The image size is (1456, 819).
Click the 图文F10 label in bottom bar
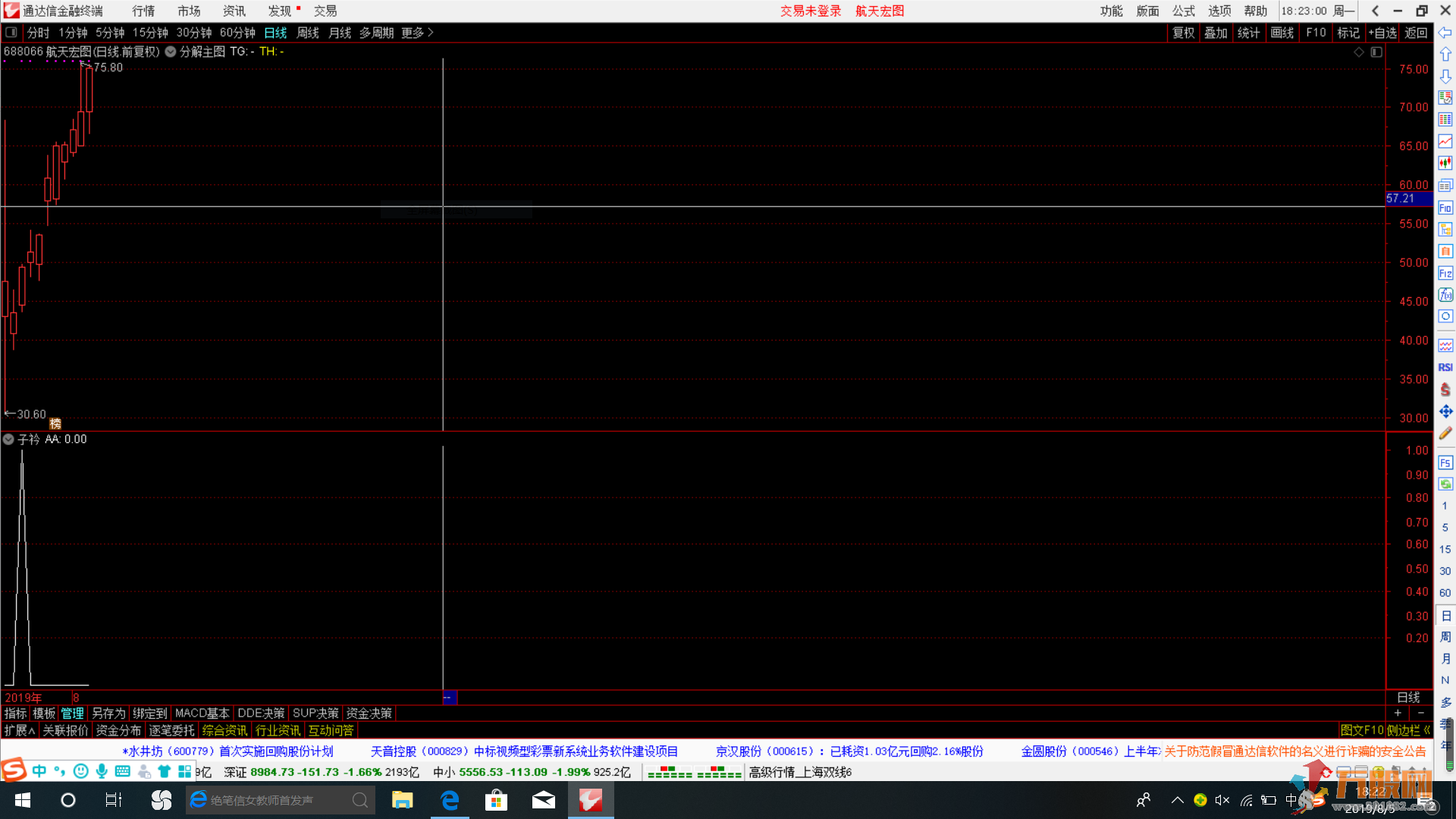pyautogui.click(x=1362, y=730)
